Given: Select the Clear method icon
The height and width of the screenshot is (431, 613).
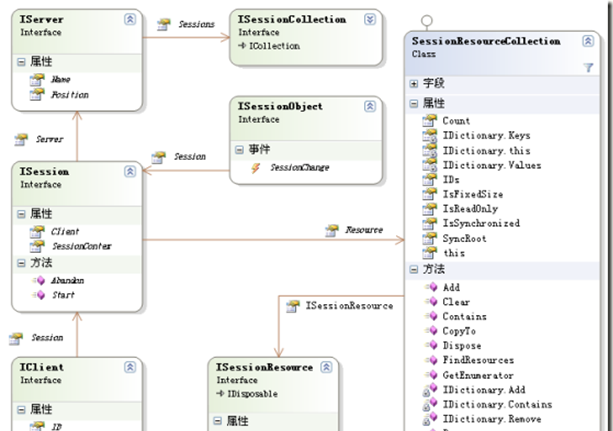Looking at the screenshot, I should coord(432,302).
